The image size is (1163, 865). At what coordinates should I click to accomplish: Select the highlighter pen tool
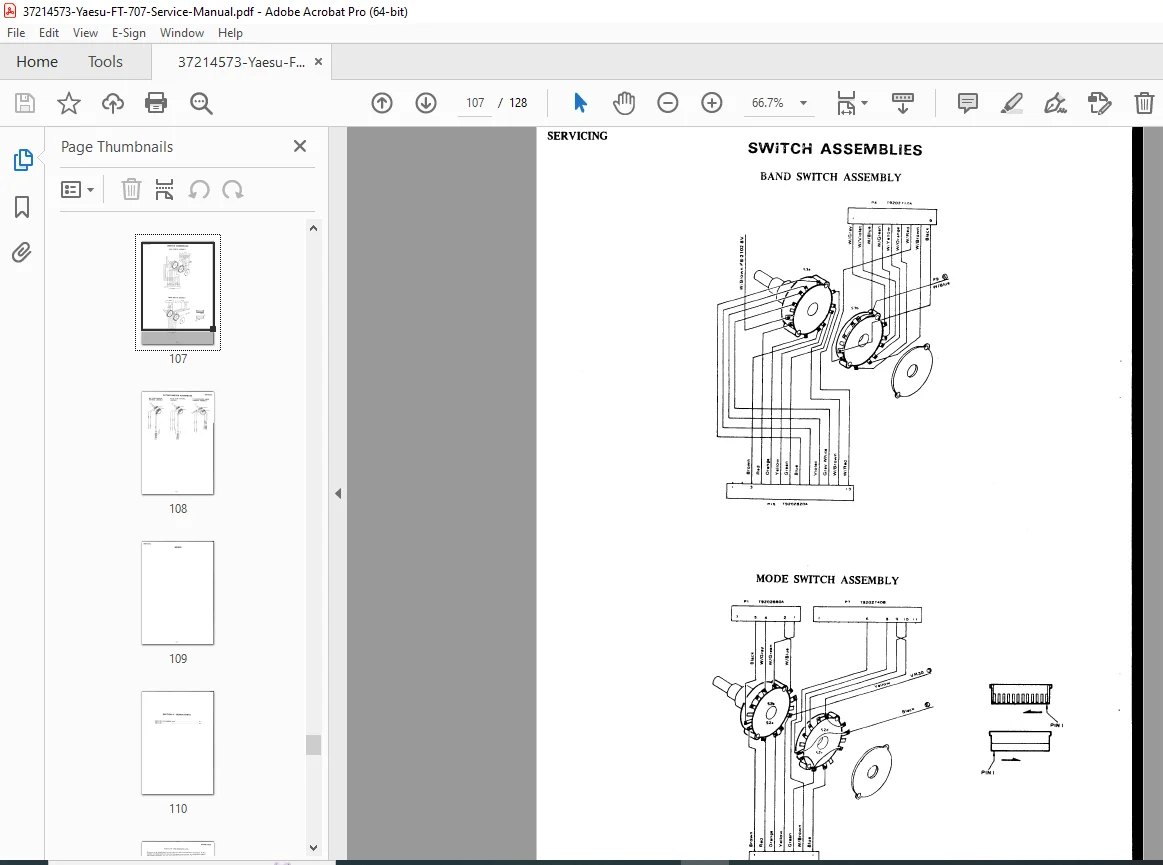click(x=1012, y=103)
